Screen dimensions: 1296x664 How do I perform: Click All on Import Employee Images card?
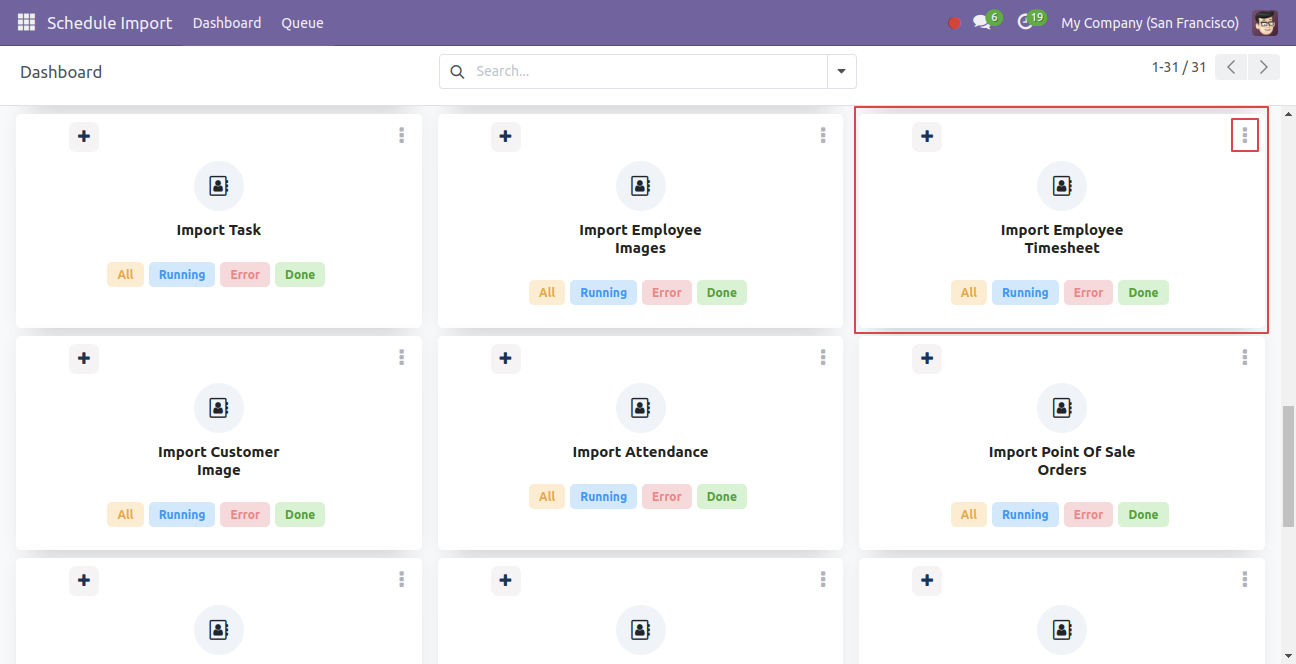[547, 293]
